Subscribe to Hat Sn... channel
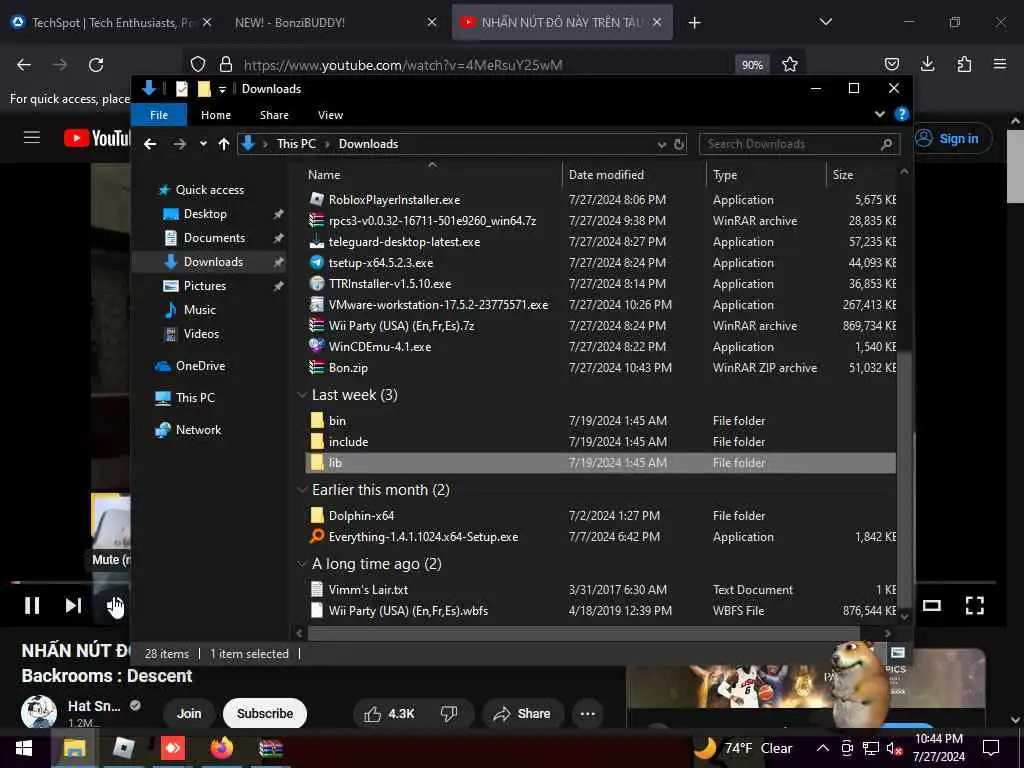This screenshot has width=1024, height=768. click(x=264, y=714)
